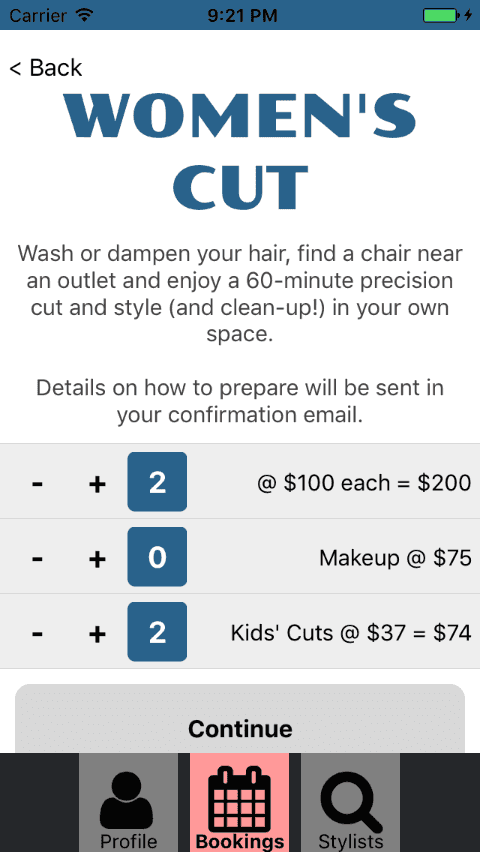Remove one Kids' Cut with minus
480x852 pixels.
pos(37,632)
